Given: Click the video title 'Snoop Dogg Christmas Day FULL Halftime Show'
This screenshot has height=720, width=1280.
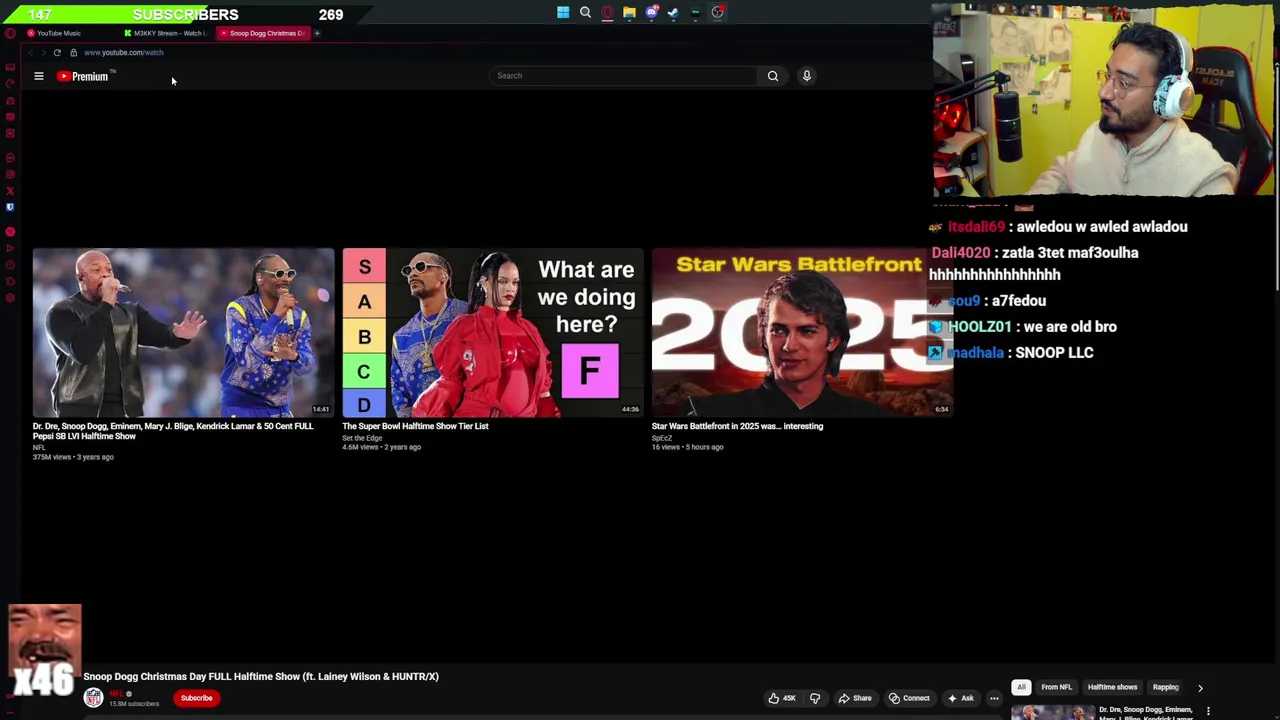Looking at the screenshot, I should 261,676.
